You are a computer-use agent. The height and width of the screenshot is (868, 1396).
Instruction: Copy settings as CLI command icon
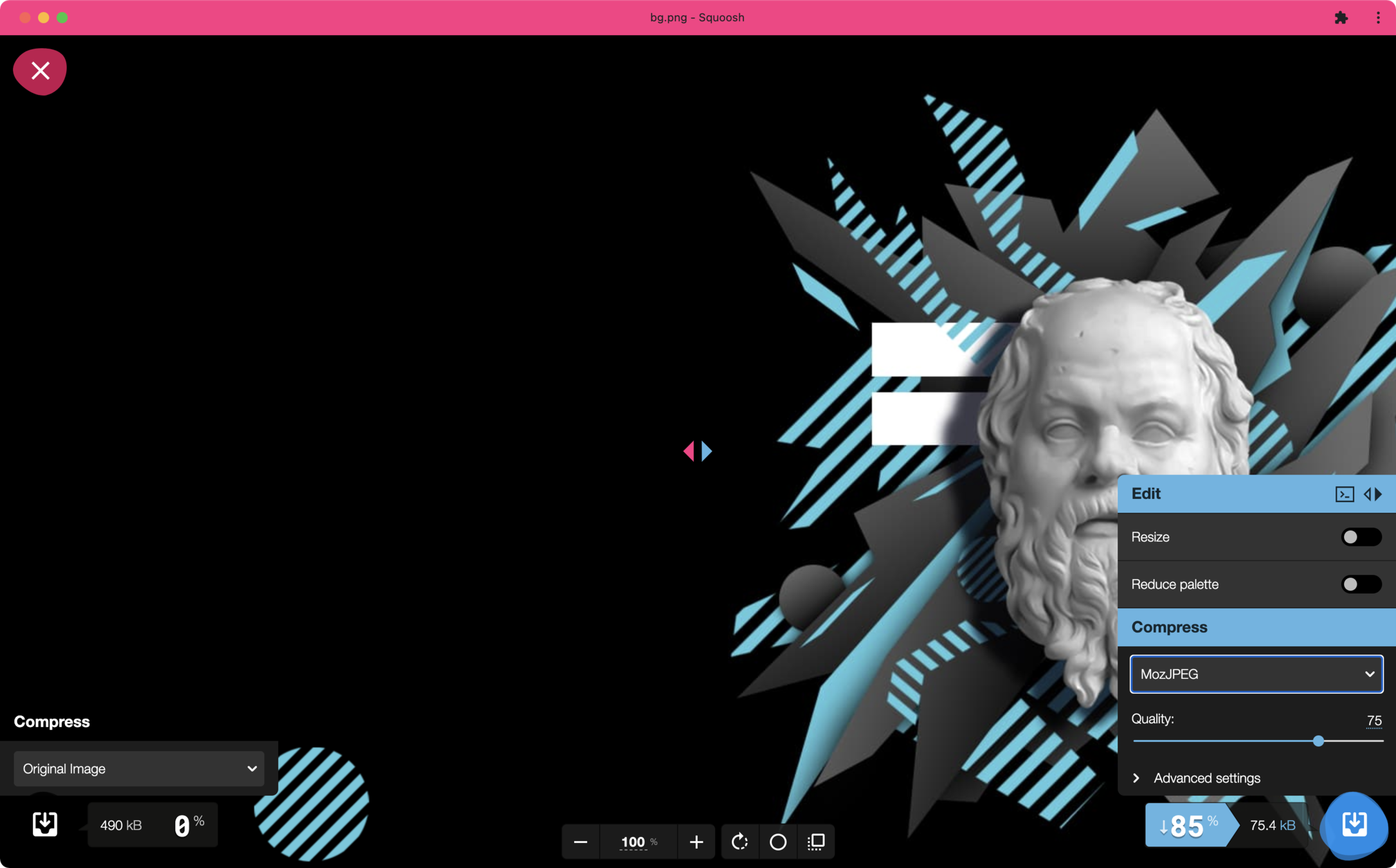(1344, 494)
